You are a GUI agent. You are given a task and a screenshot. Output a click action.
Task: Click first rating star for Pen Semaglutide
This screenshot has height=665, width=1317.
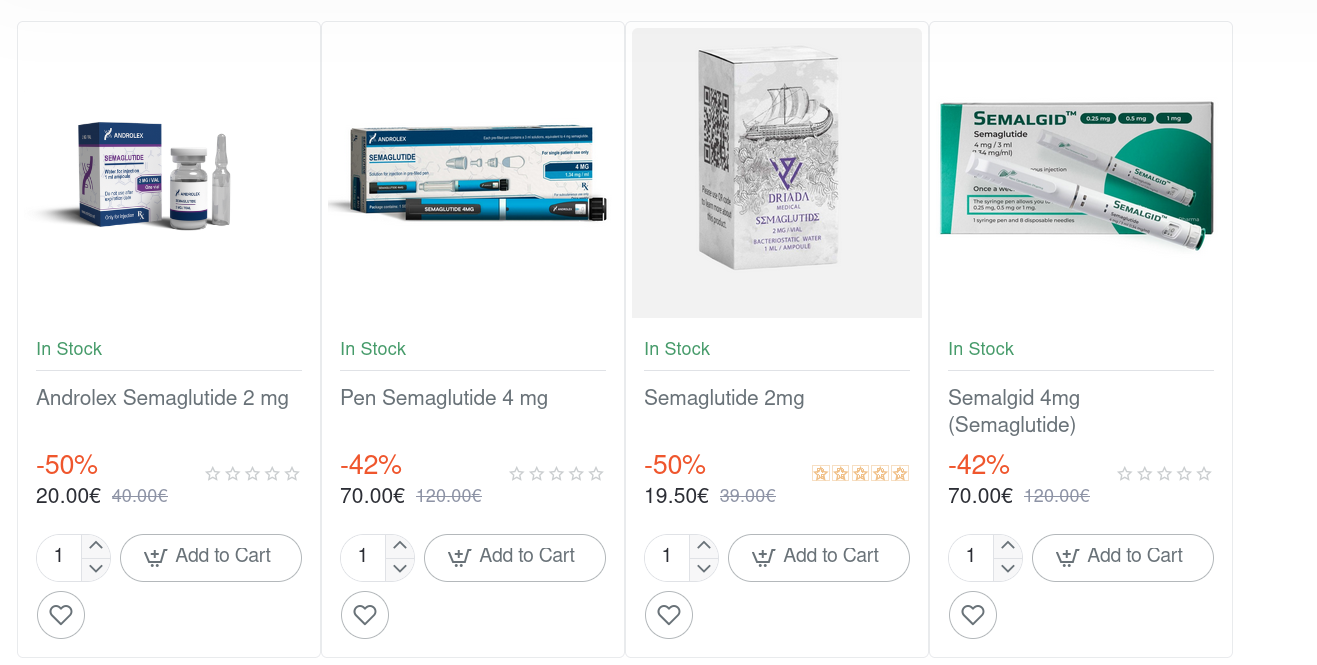(x=517, y=474)
